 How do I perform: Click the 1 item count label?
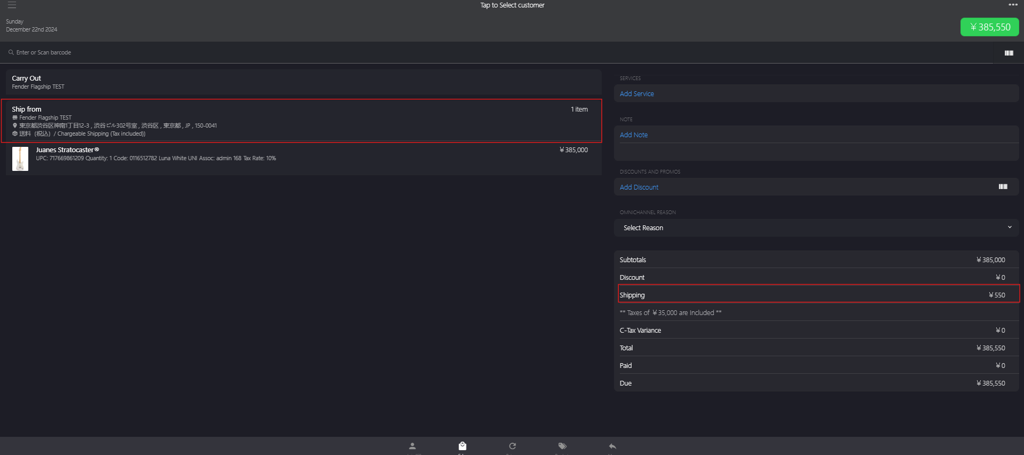tap(579, 109)
